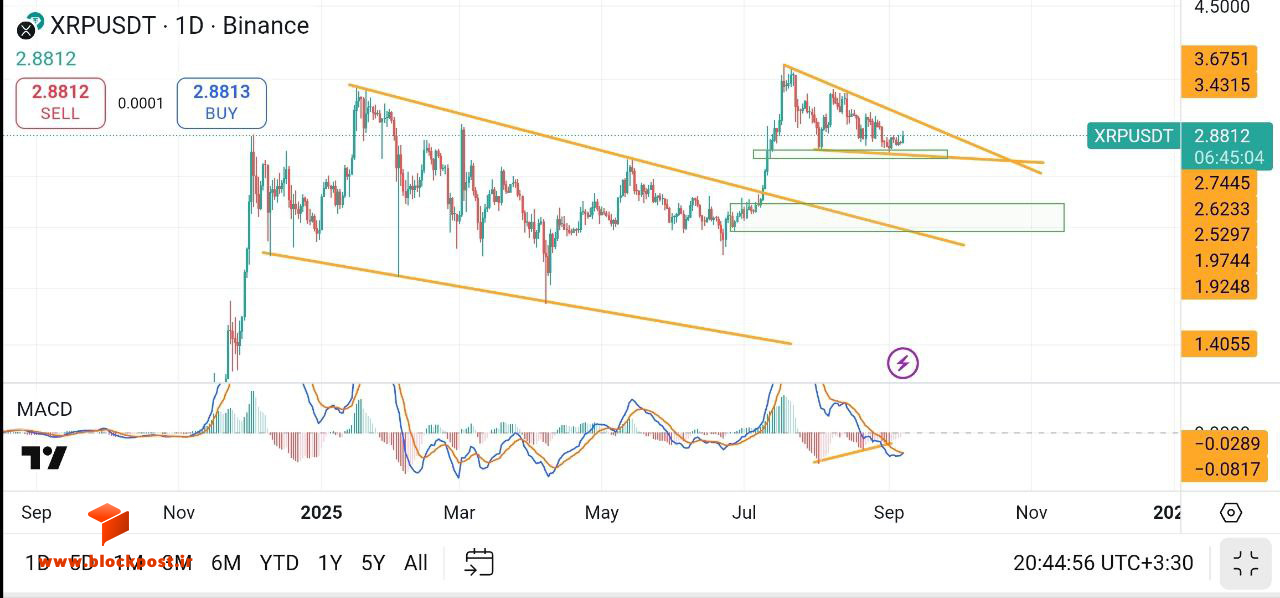The image size is (1280, 598).
Task: Select the 6M time range
Action: [226, 563]
